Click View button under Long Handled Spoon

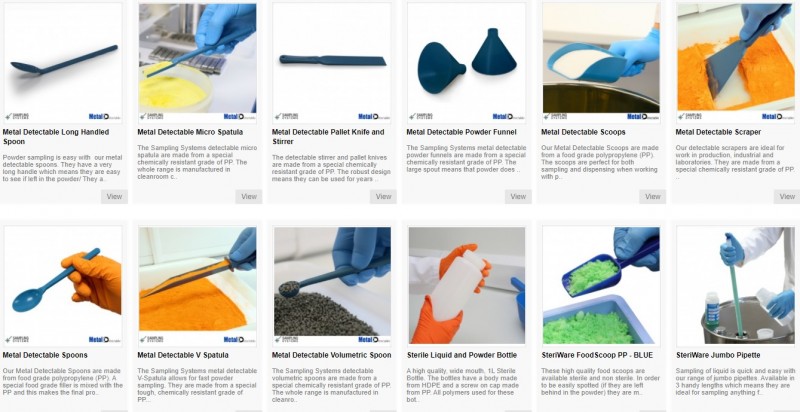[114, 196]
